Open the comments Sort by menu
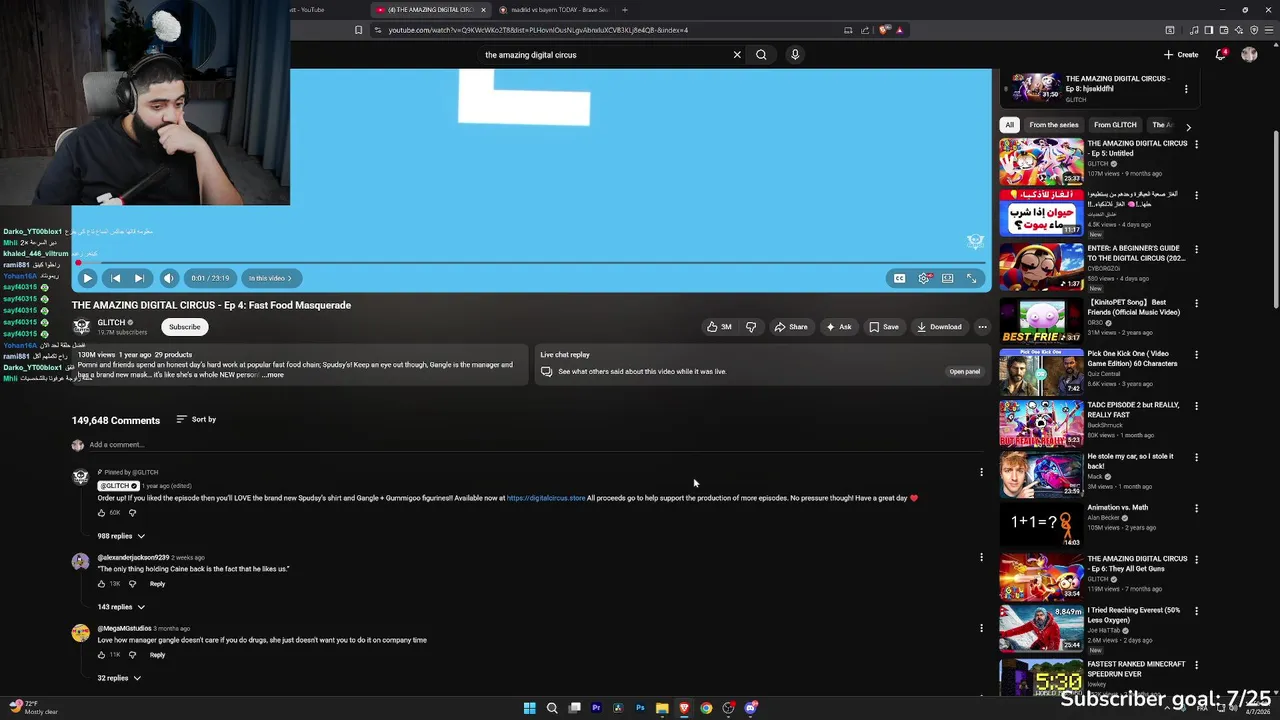The height and width of the screenshot is (720, 1280). tap(196, 419)
